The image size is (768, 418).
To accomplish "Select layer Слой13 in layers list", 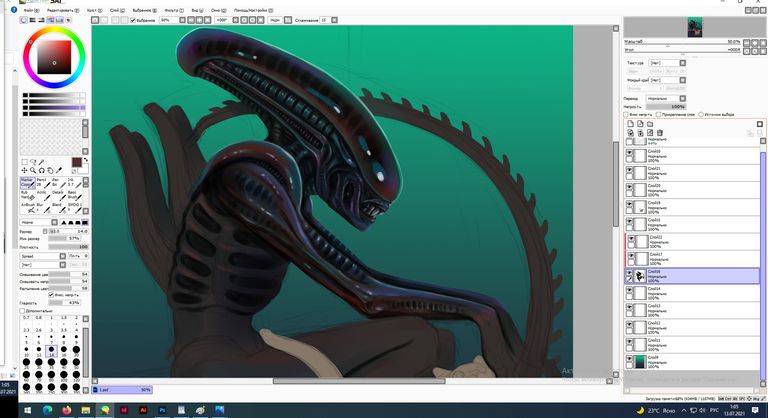I will pos(693,310).
